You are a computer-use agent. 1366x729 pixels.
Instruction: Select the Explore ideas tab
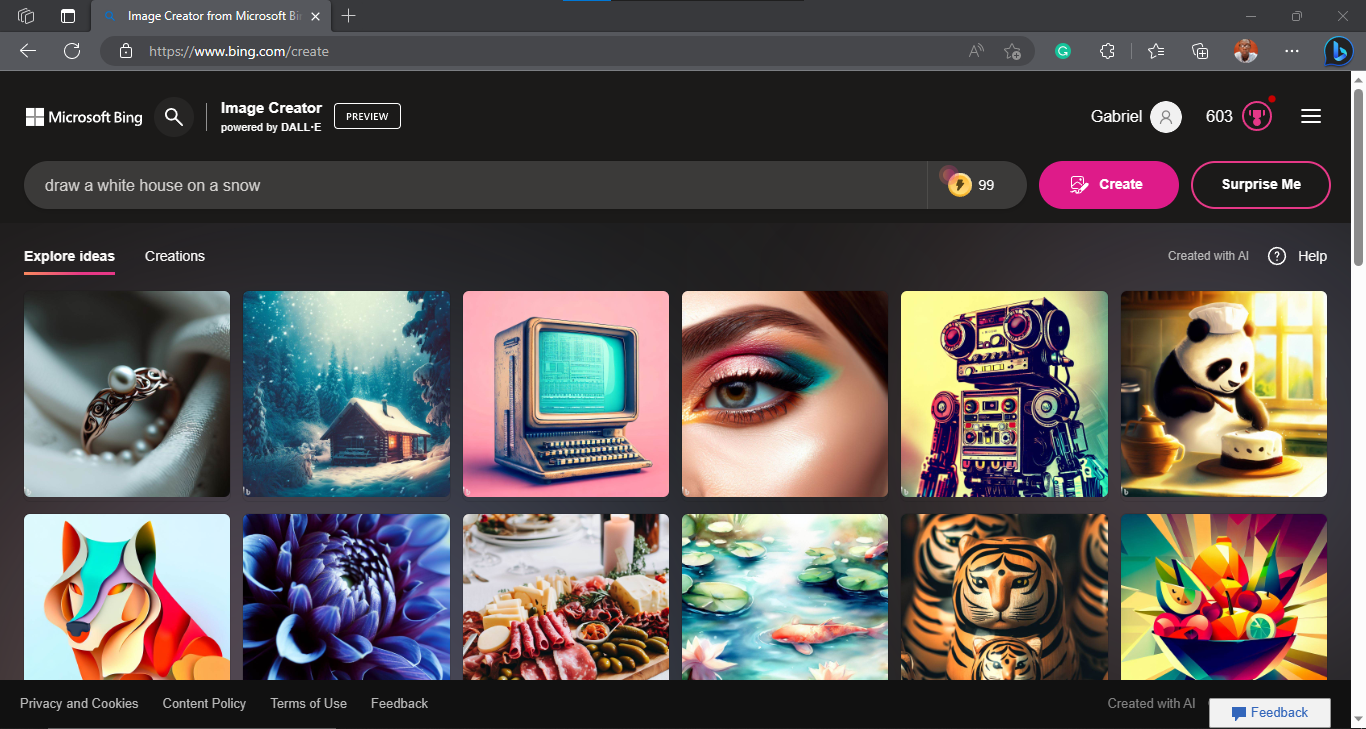[x=69, y=256]
